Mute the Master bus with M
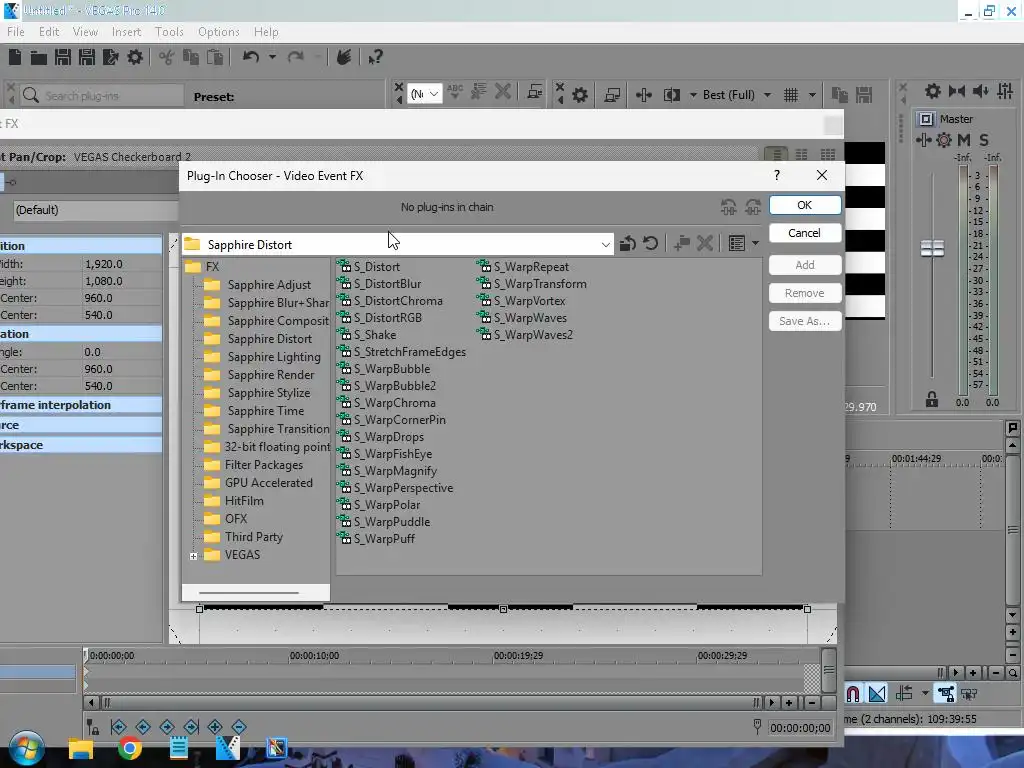 point(963,140)
